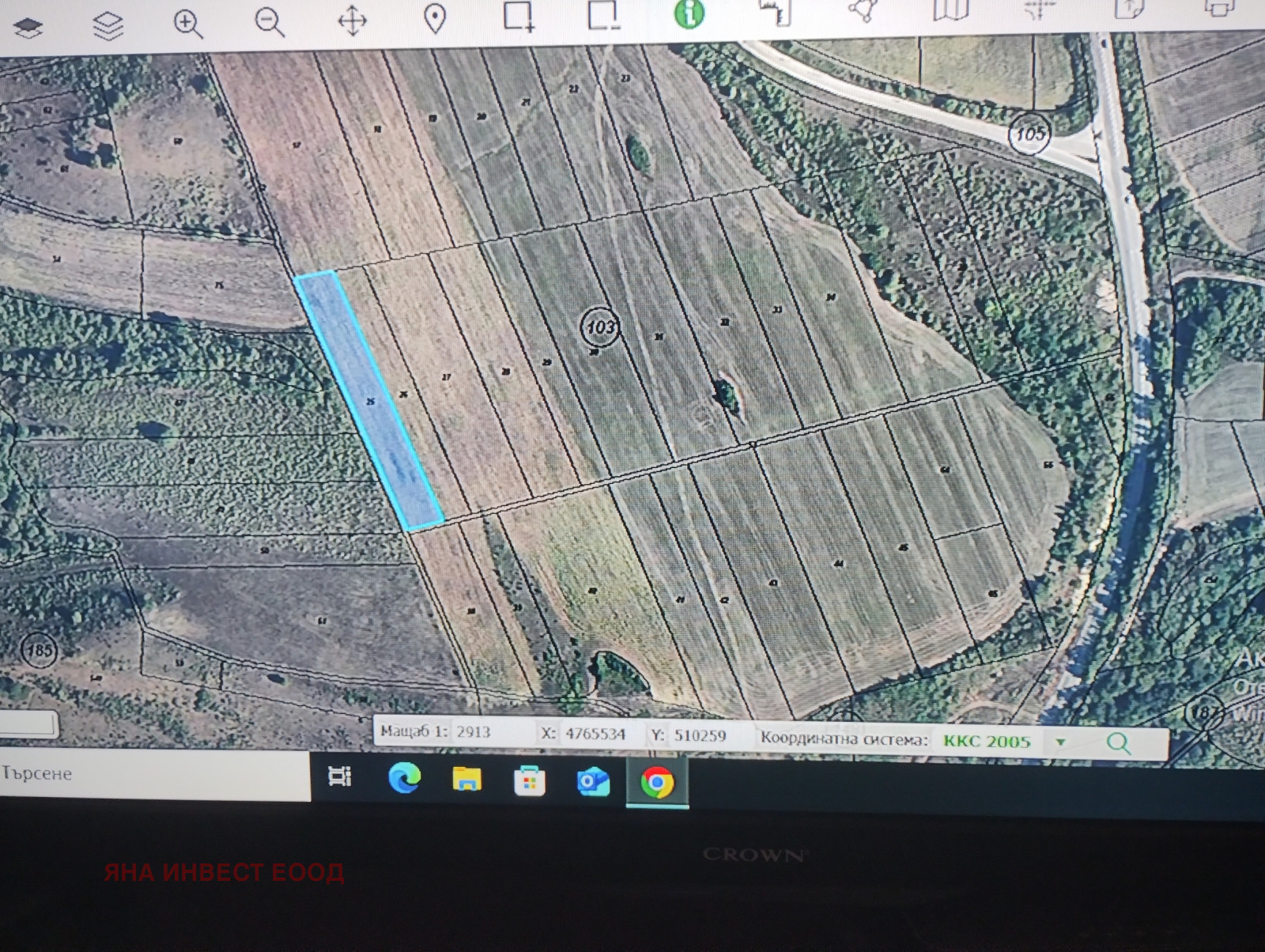Open Microsoft Edge from the taskbar

(x=404, y=780)
